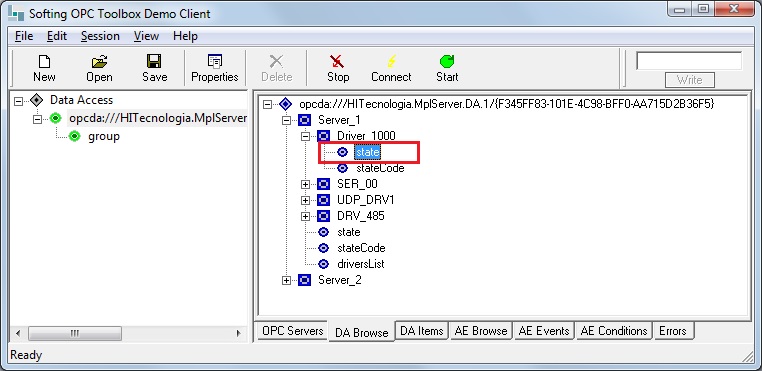Click the DRV_485 node icon
This screenshot has width=762, height=371.
[324, 216]
